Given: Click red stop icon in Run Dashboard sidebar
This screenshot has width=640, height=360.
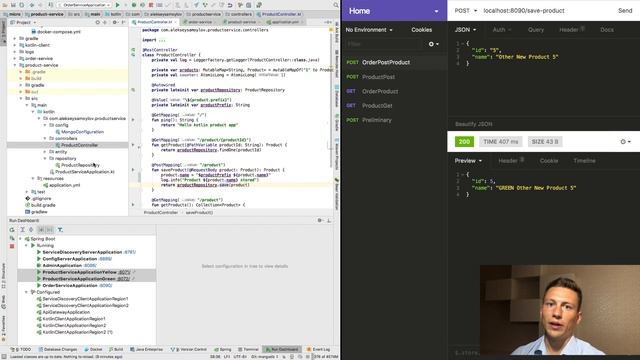Looking at the screenshot, I should (12, 246).
